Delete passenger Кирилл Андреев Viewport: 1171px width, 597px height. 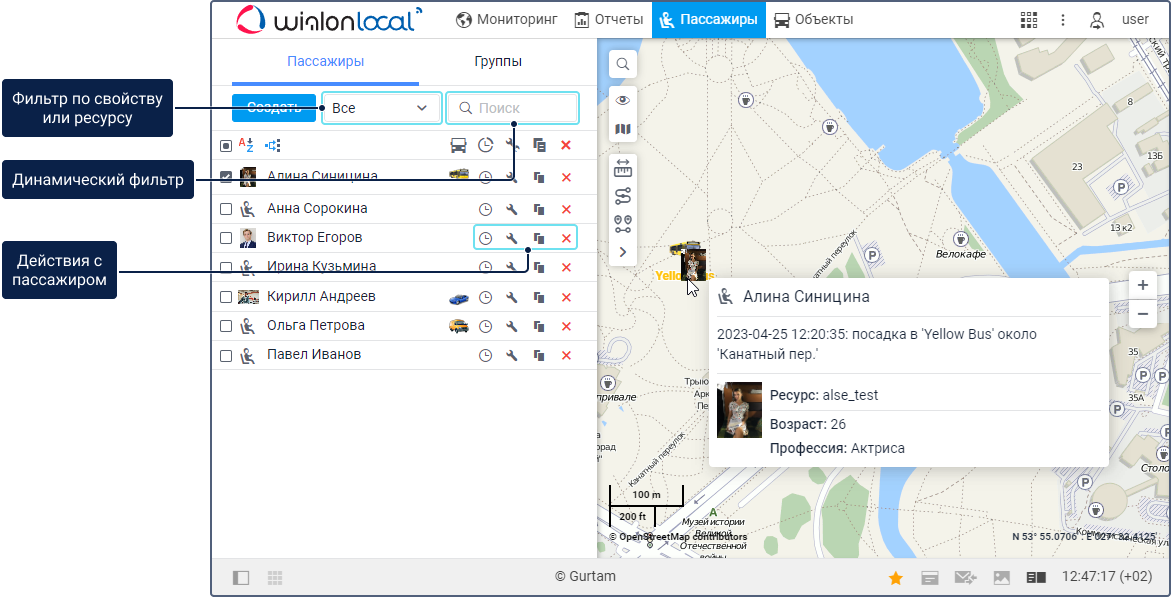pos(565,297)
